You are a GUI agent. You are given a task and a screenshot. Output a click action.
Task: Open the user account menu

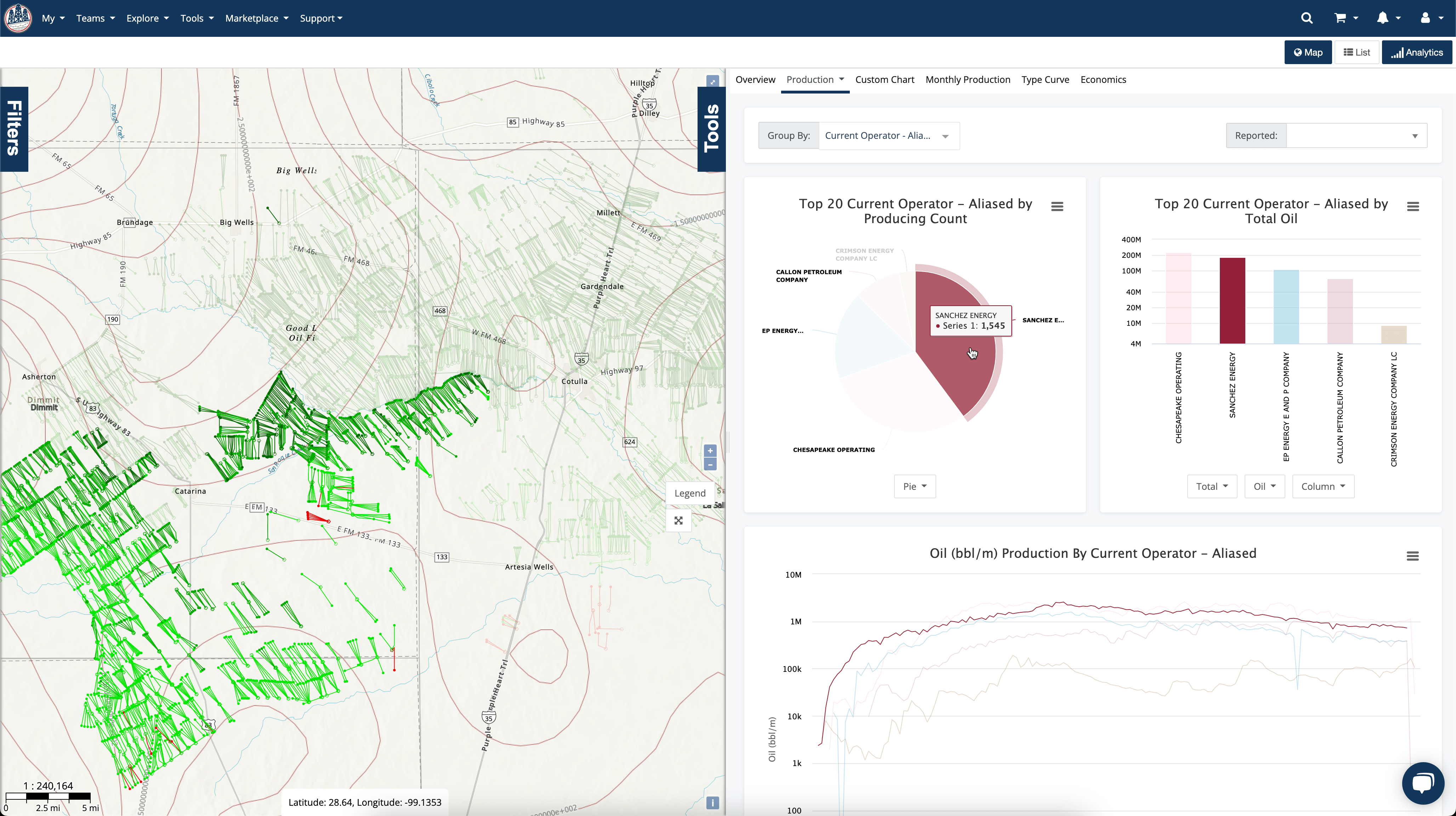1429,17
